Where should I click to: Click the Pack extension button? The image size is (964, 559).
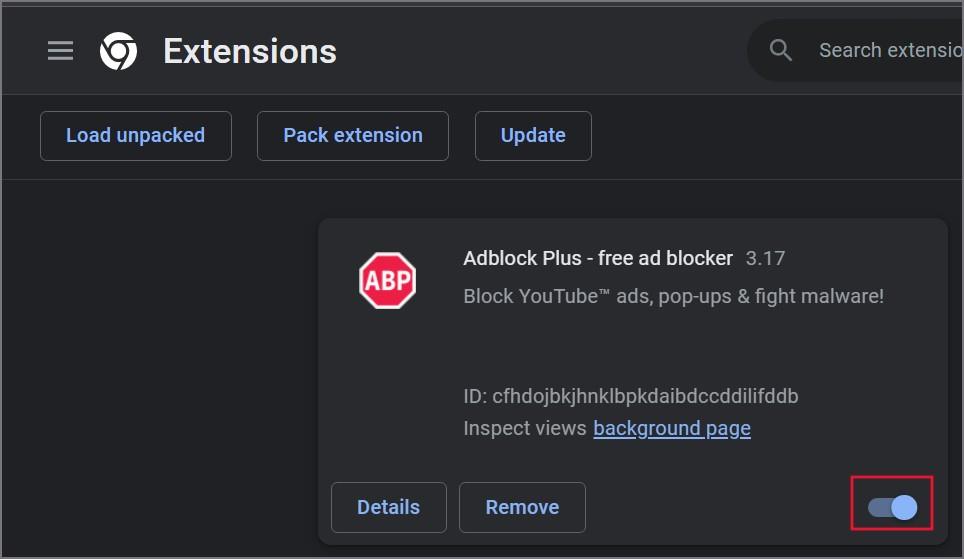pyautogui.click(x=353, y=136)
